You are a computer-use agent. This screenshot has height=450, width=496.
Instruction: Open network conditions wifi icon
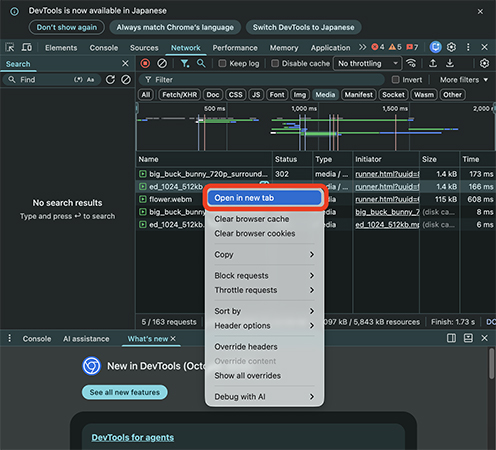[x=411, y=63]
